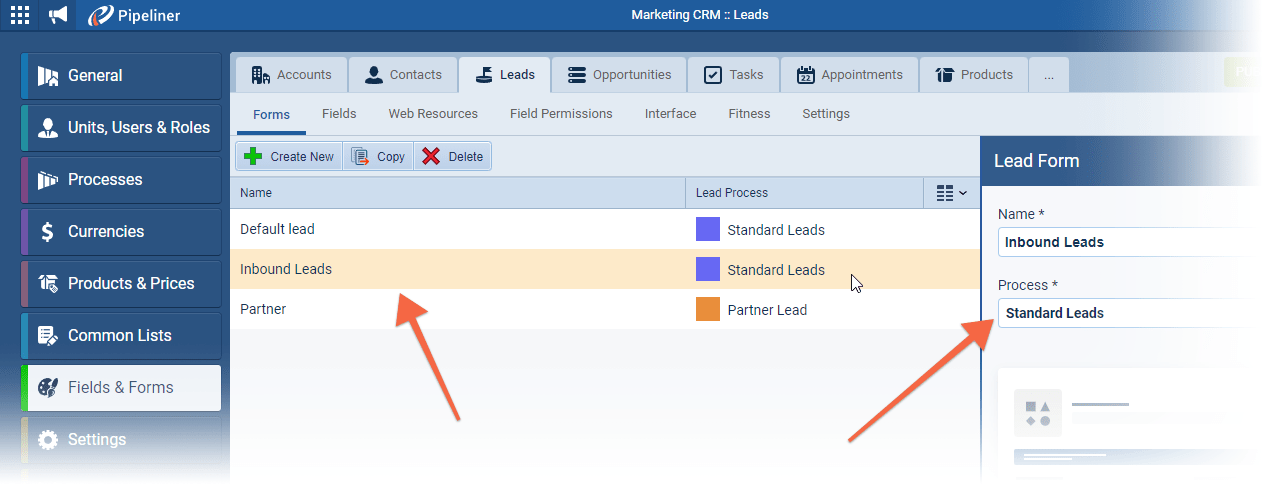The width and height of the screenshot is (1262, 484).
Task: Click the megaphone announcements icon
Action: click(x=58, y=15)
